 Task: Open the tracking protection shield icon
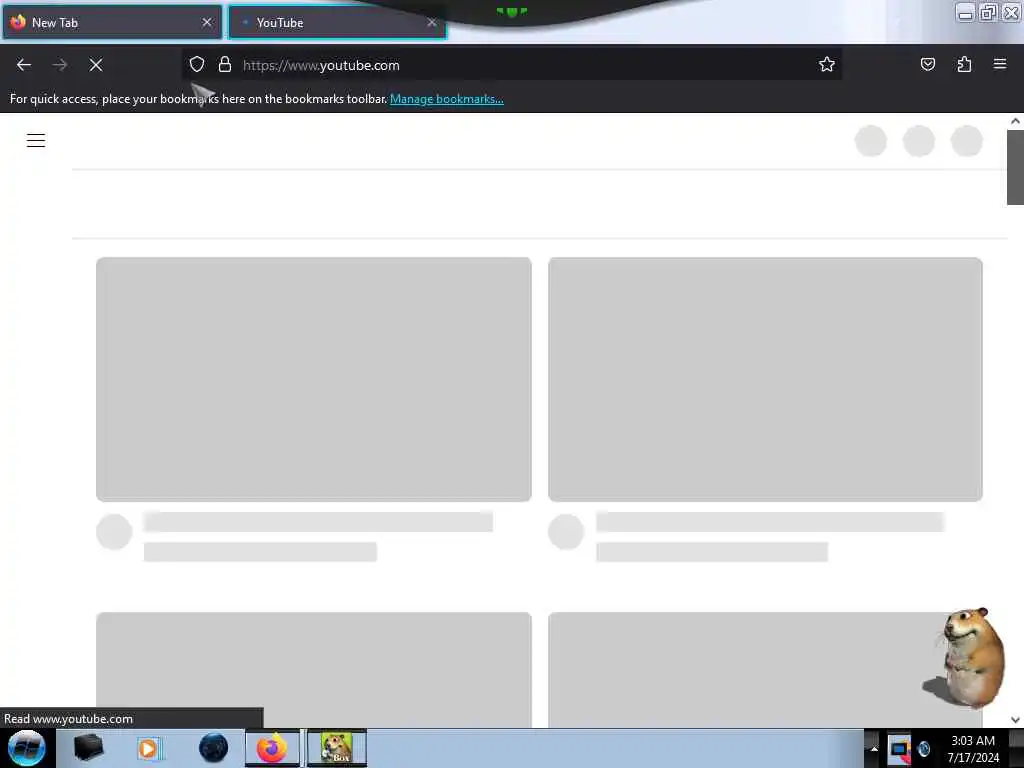pos(197,64)
